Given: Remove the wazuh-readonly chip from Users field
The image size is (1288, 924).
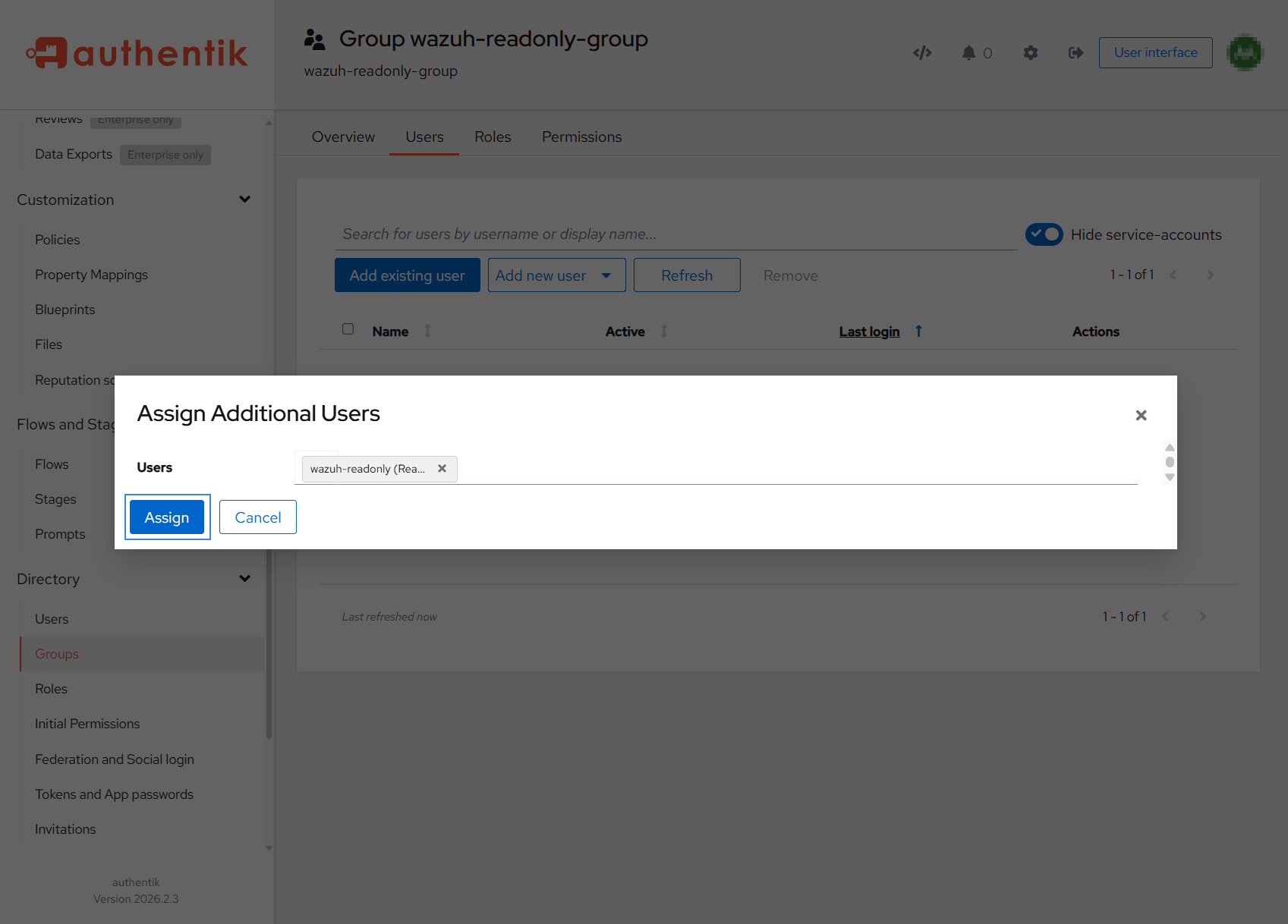Looking at the screenshot, I should pyautogui.click(x=442, y=468).
